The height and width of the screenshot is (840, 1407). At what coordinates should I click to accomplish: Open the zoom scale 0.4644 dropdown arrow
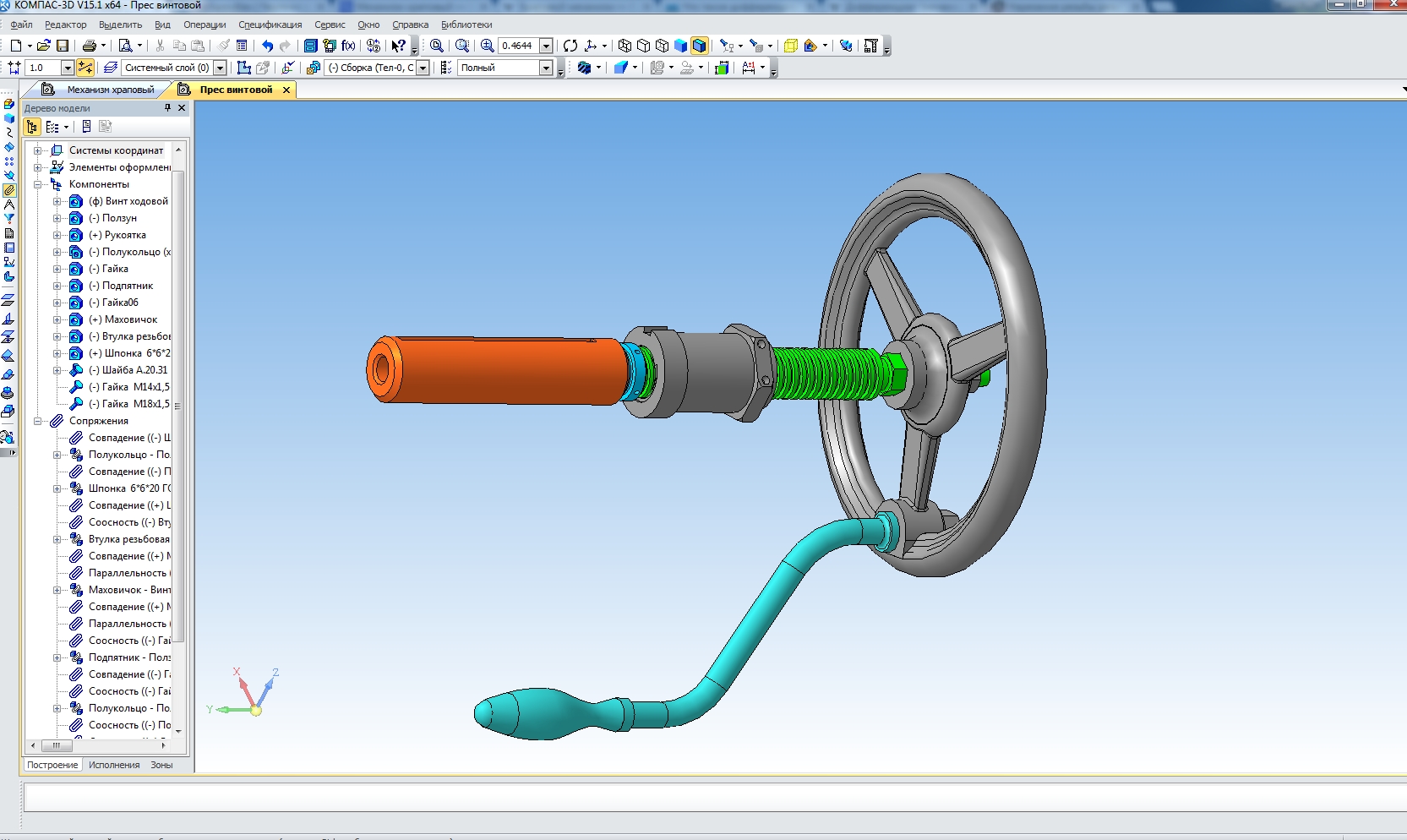pyautogui.click(x=546, y=46)
